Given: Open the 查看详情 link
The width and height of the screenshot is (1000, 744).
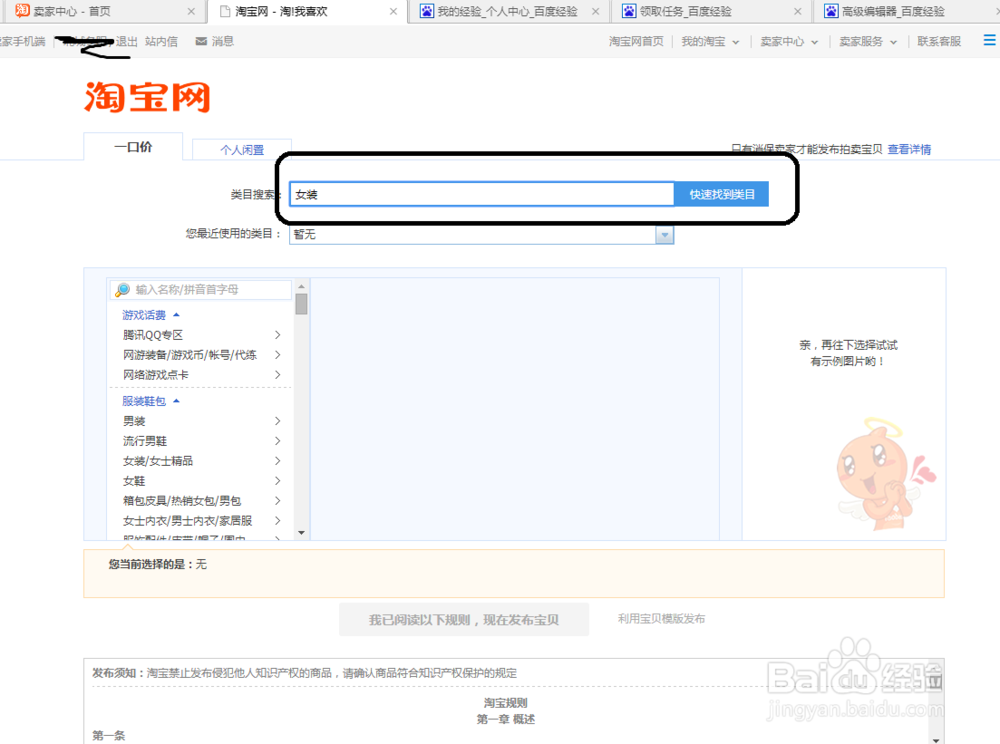Looking at the screenshot, I should pos(909,149).
